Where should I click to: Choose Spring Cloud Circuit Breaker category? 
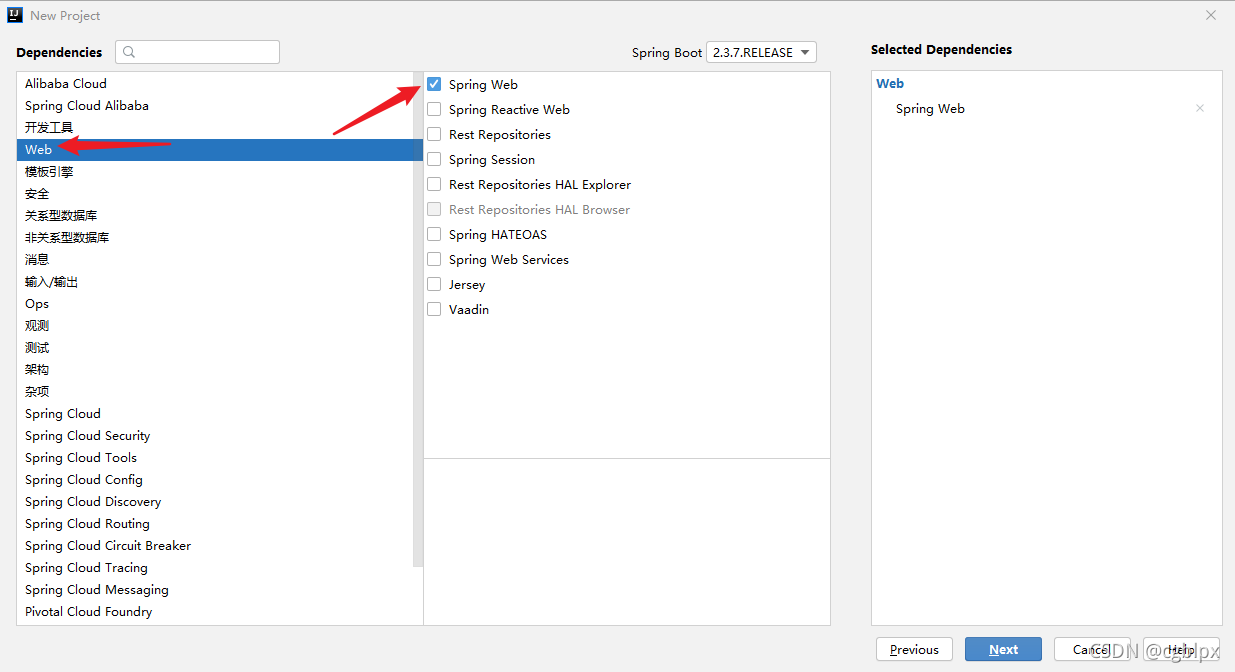click(215, 546)
